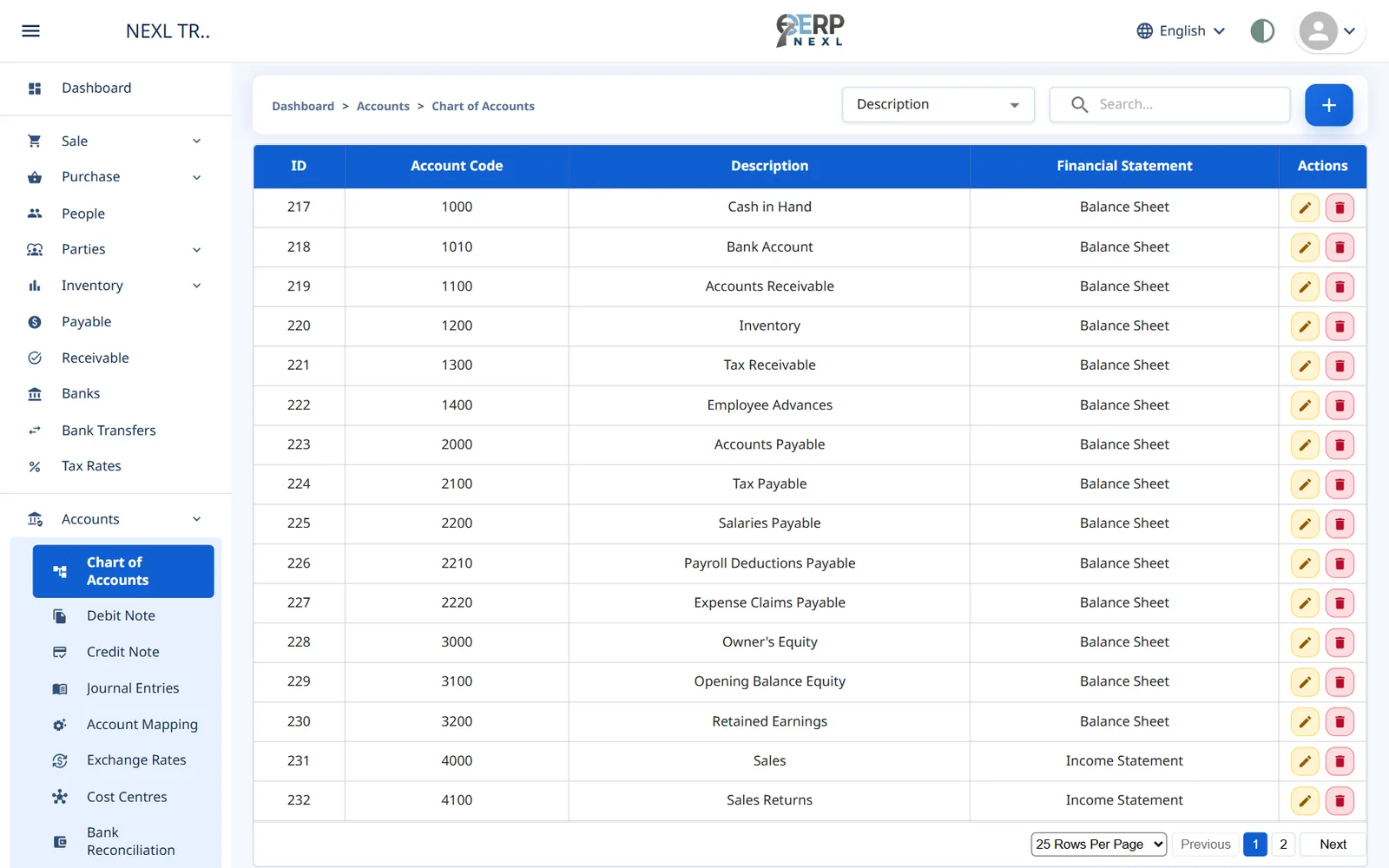
Task: Open Bank Transfers from sidebar
Action: (x=115, y=430)
